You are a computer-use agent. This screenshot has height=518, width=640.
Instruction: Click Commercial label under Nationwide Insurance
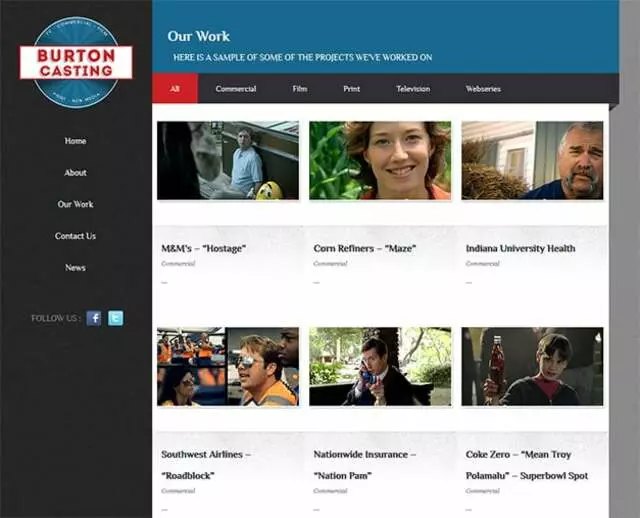tap(330, 491)
